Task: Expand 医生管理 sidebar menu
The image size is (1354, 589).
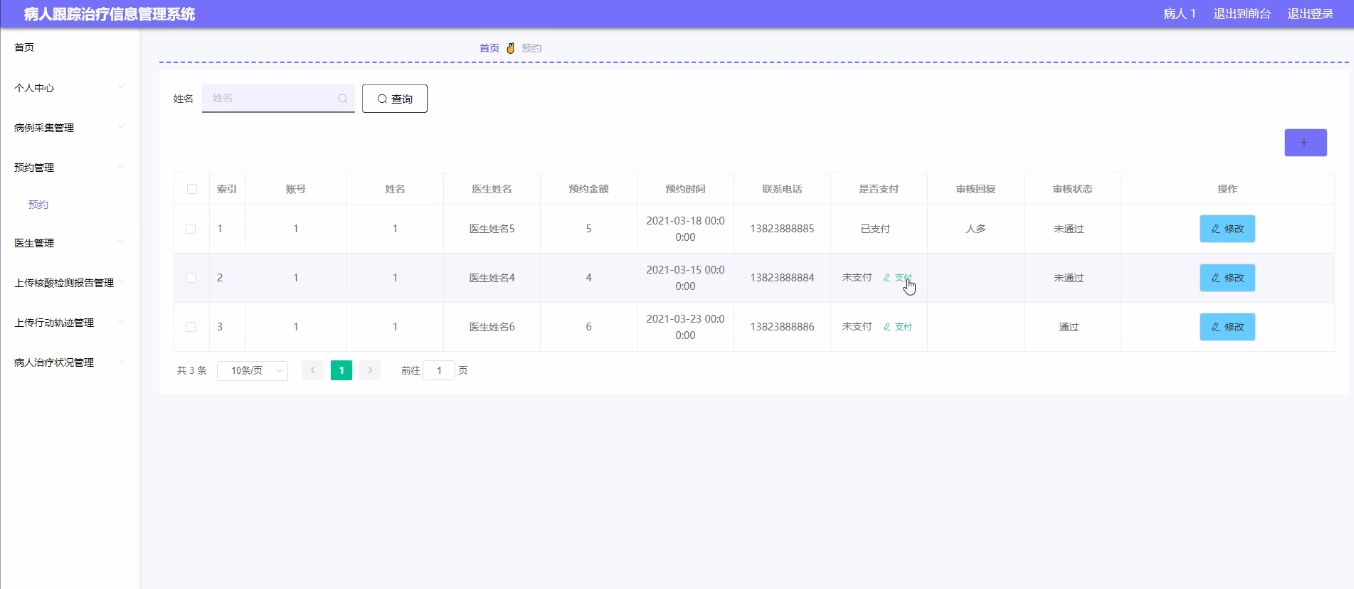Action: [70, 243]
